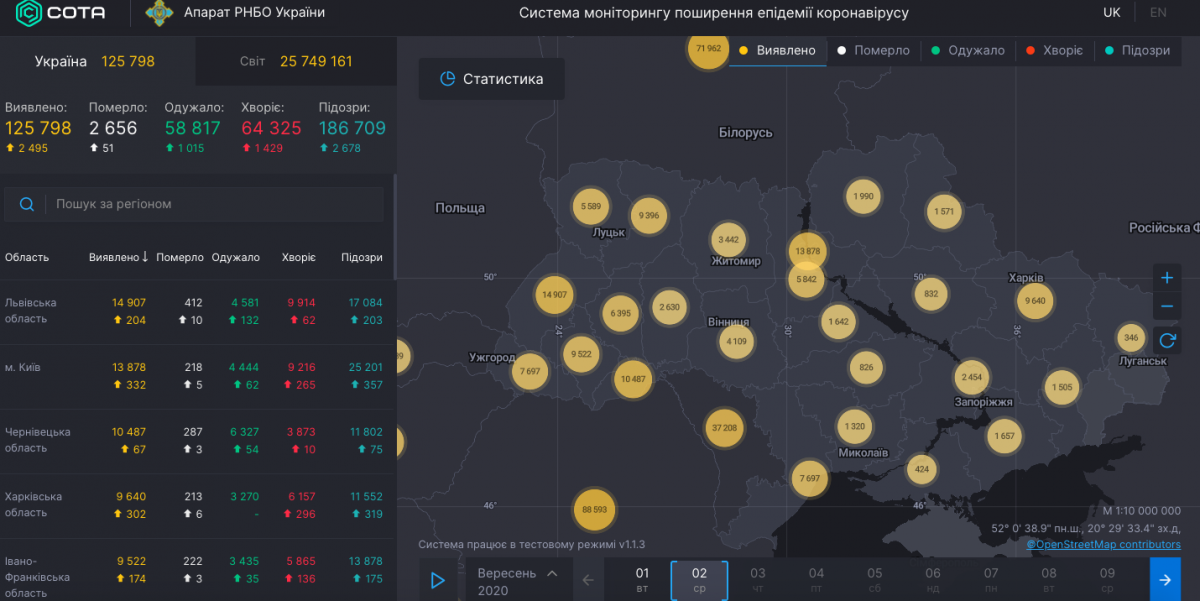Click the COTA logo icon
This screenshot has width=1200, height=601.
click(x=29, y=14)
